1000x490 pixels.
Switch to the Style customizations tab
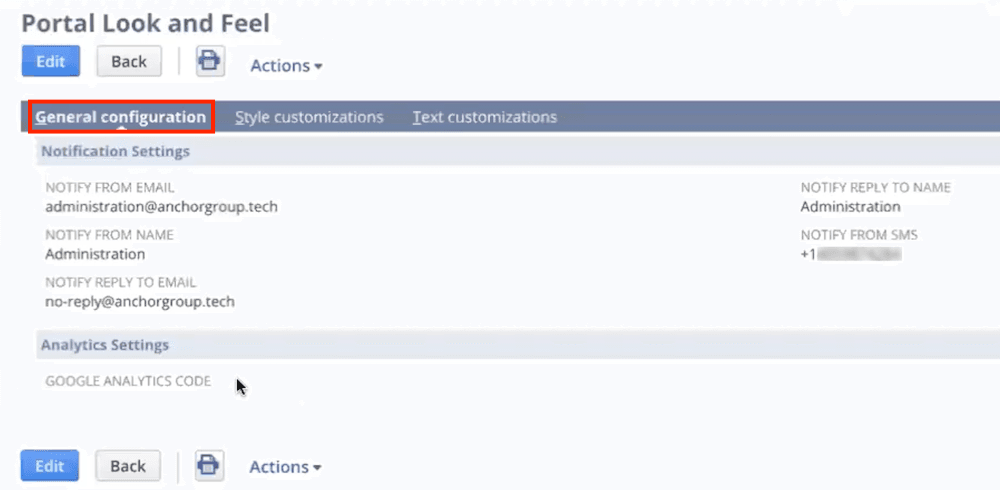(x=309, y=117)
